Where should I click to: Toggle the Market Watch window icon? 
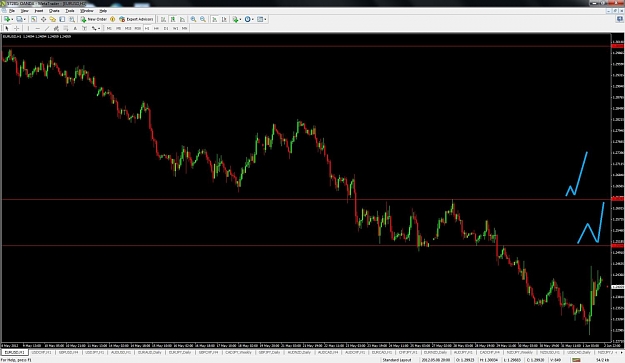coord(34,19)
